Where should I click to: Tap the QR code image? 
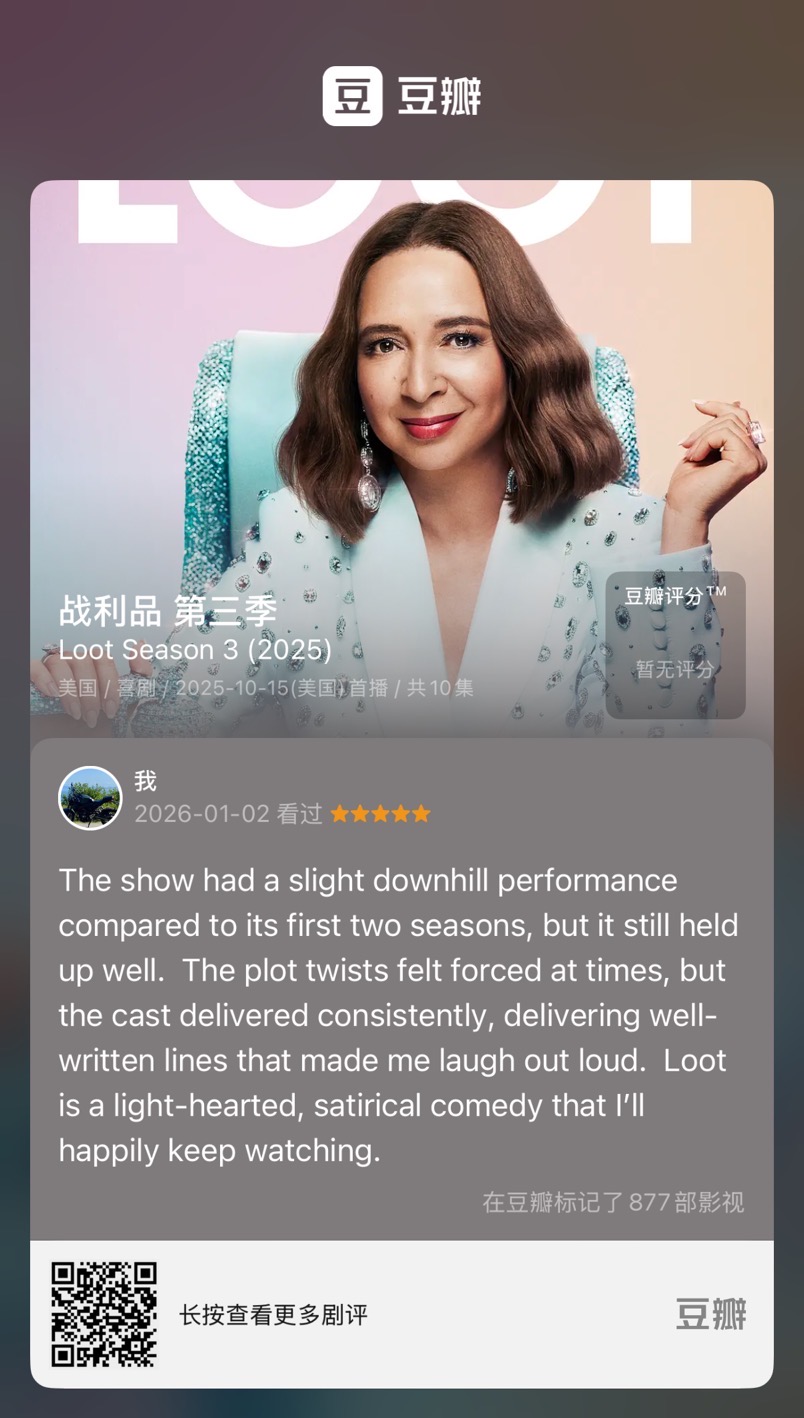pos(104,1314)
